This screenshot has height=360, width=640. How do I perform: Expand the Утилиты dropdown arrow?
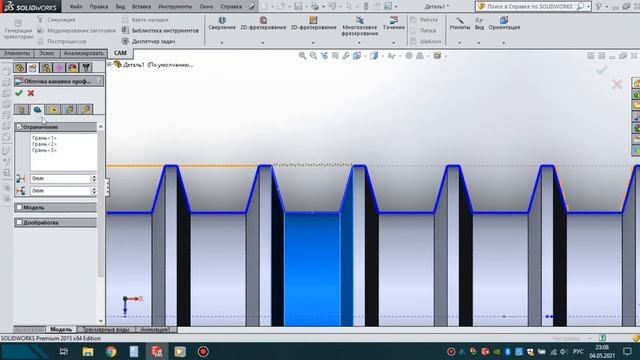459,42
